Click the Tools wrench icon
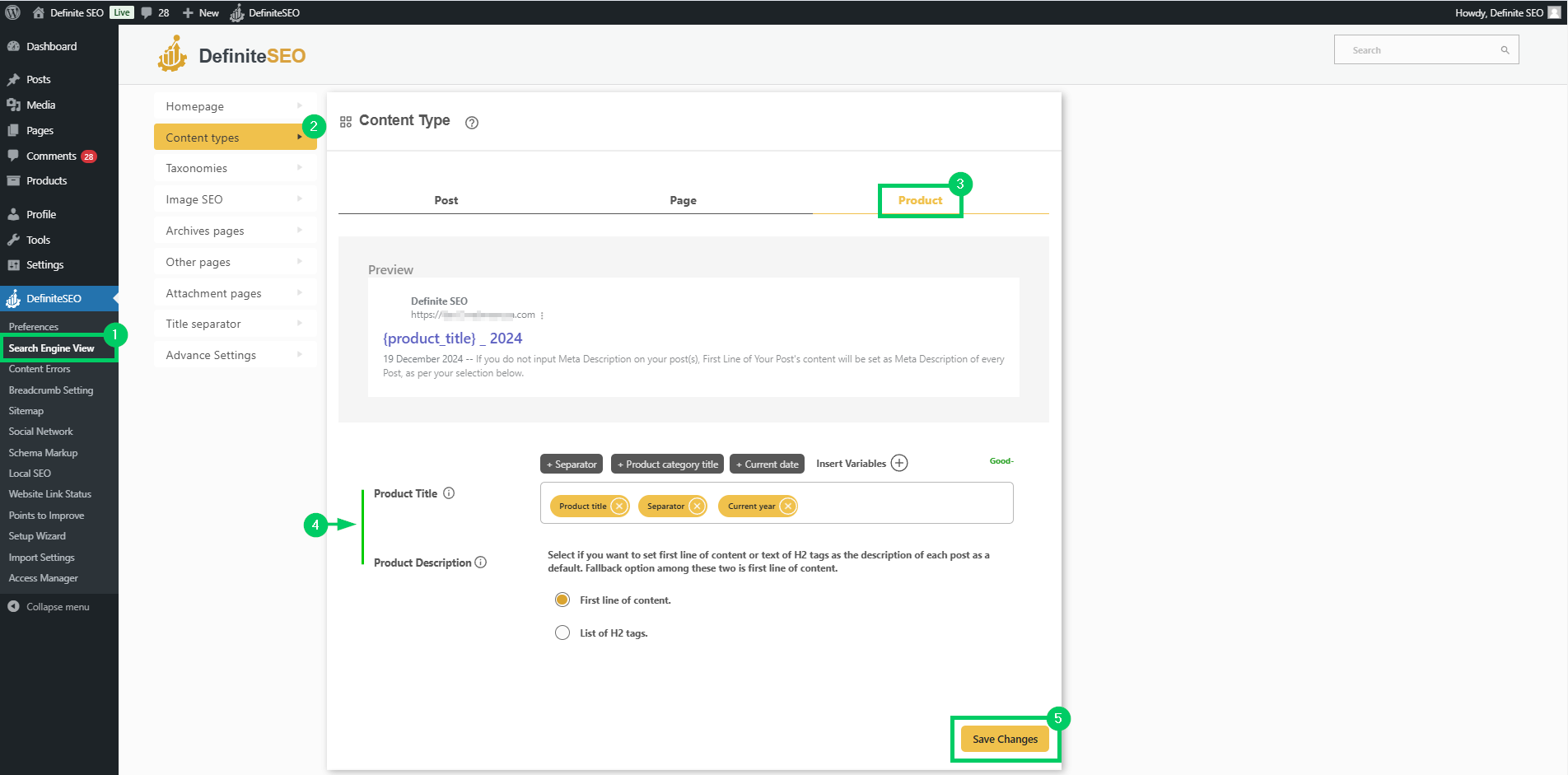Image resolution: width=1568 pixels, height=775 pixels. [x=13, y=240]
